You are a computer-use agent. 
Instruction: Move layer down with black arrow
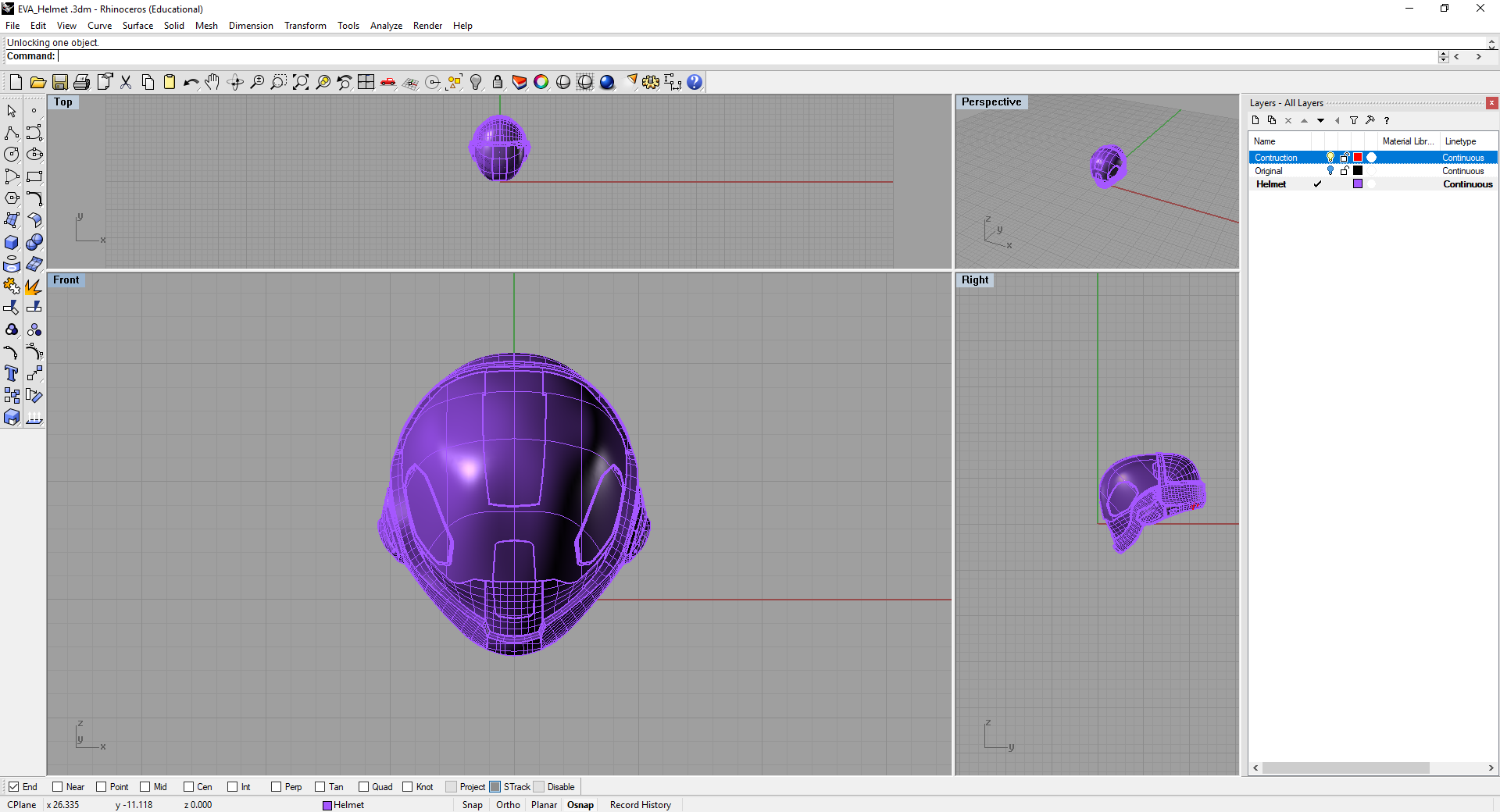[x=1320, y=120]
